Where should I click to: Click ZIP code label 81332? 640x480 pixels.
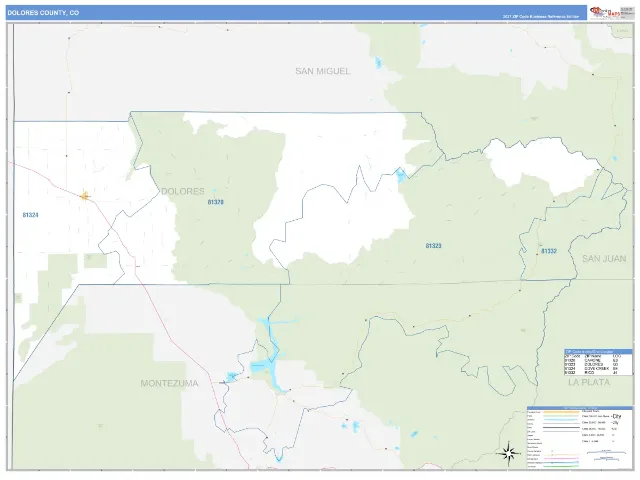[x=549, y=251]
